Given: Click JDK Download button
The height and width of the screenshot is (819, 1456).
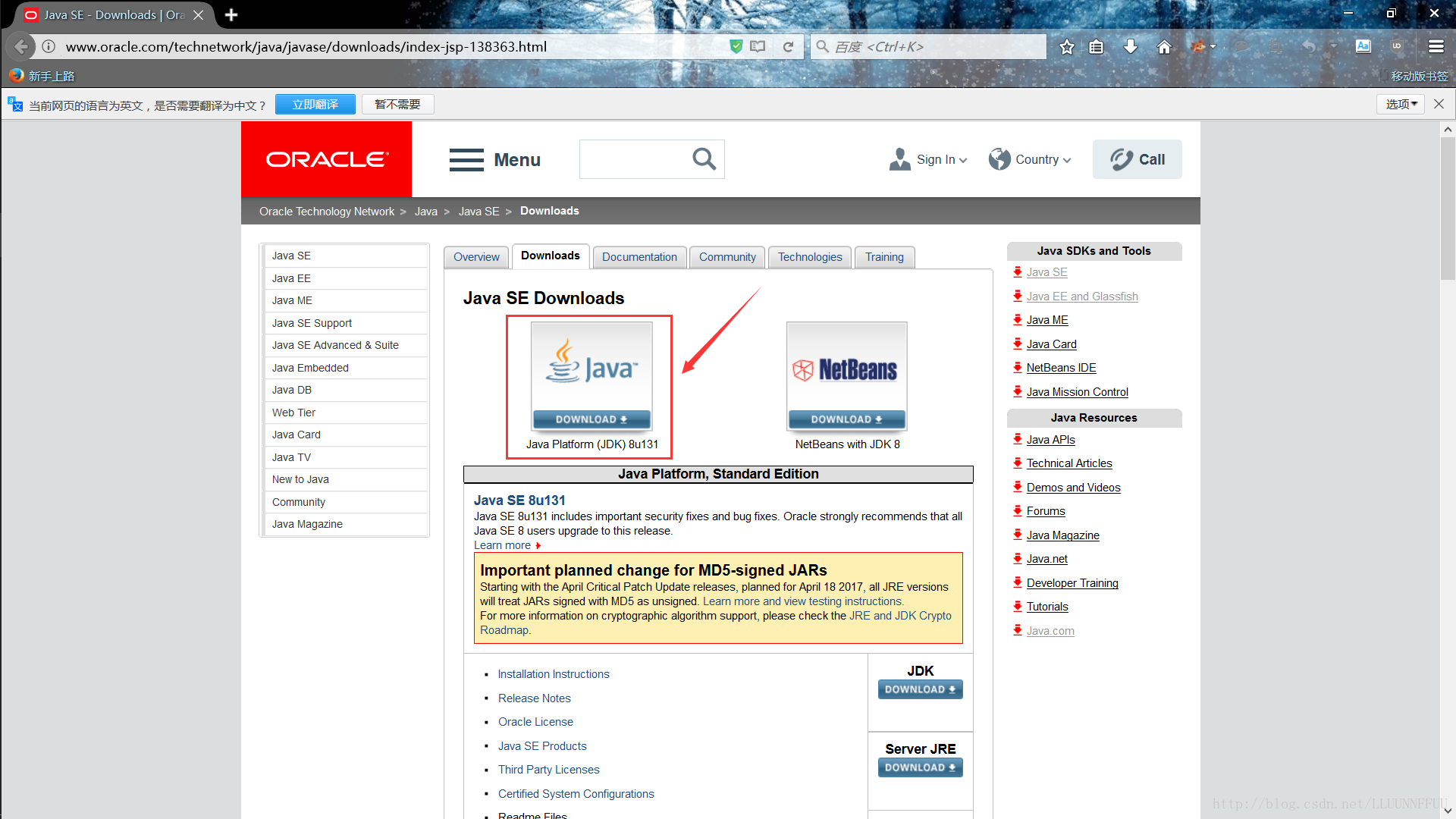Looking at the screenshot, I should 920,690.
